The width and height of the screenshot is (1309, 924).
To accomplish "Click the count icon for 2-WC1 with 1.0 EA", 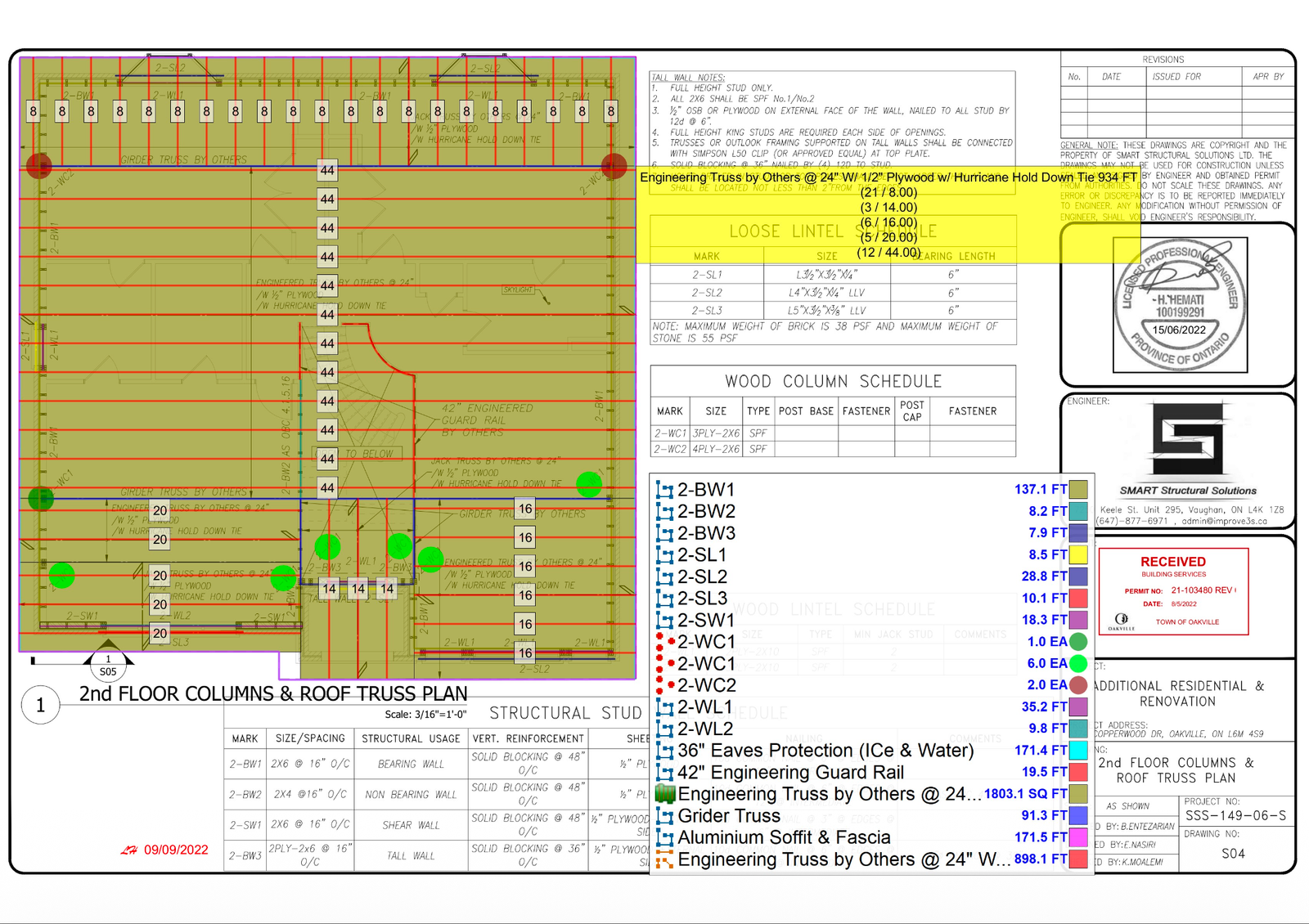I will (x=664, y=642).
